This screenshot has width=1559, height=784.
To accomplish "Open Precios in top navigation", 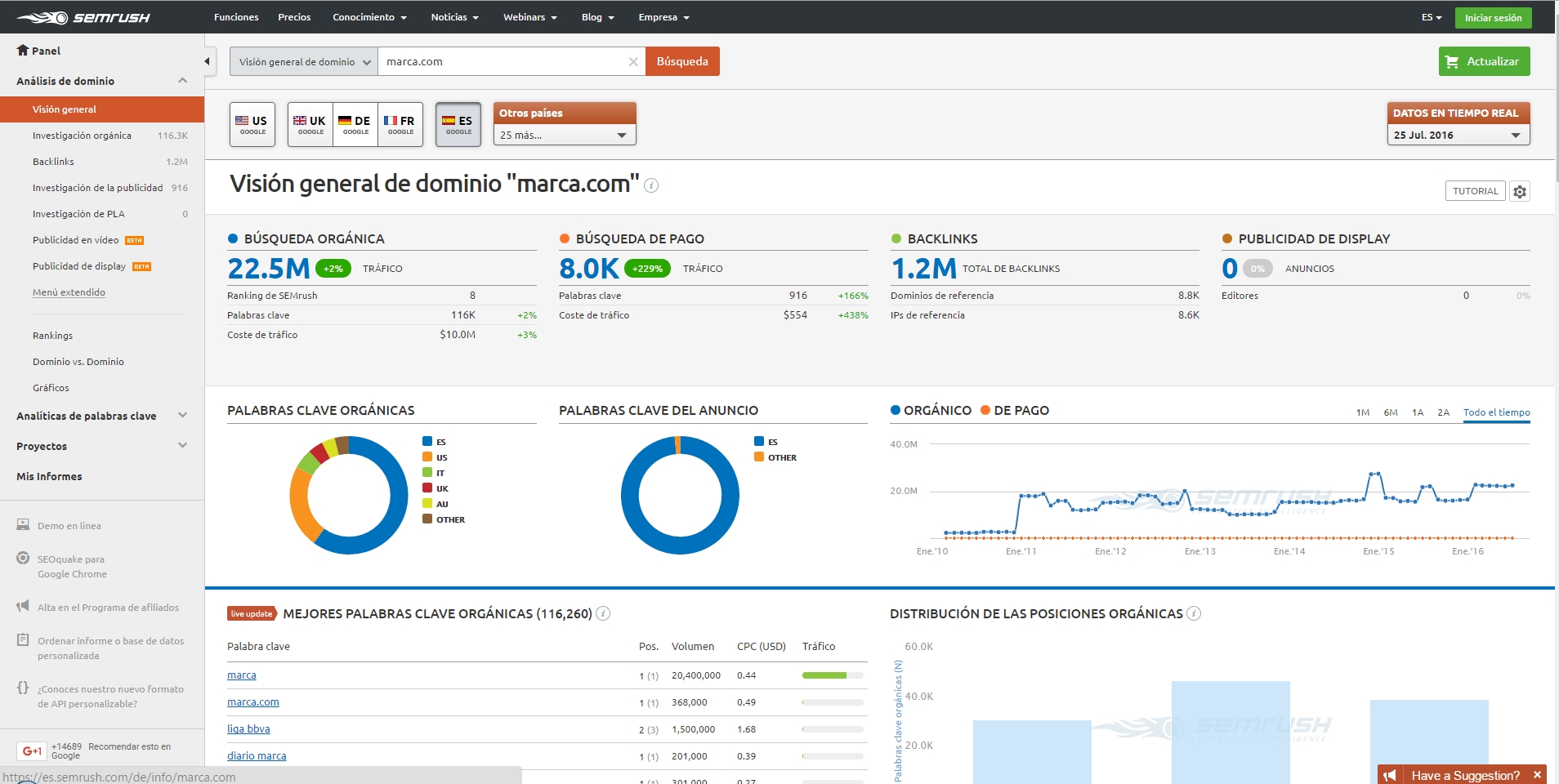I will click(294, 17).
